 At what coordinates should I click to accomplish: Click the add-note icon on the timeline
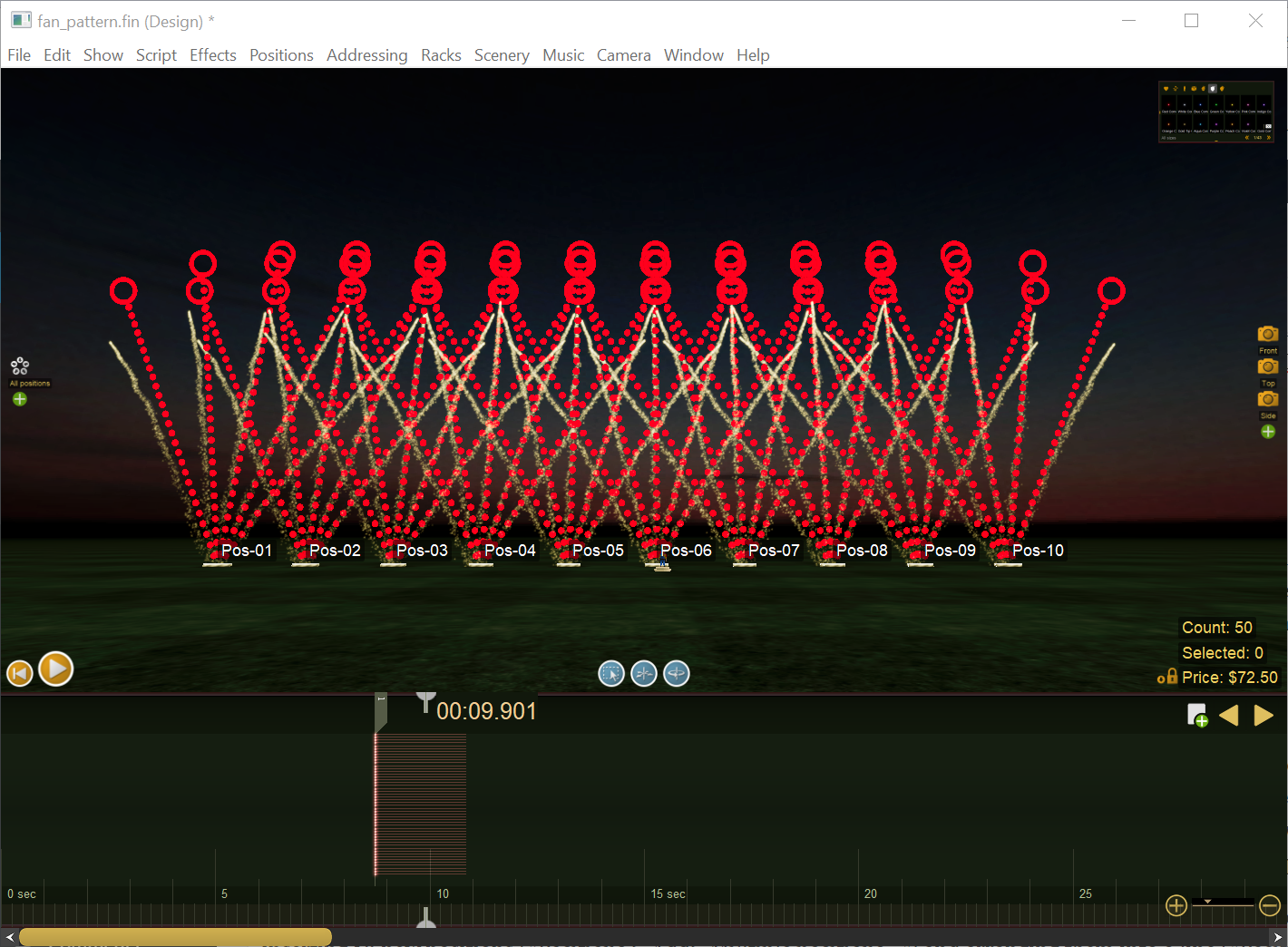point(1197,716)
